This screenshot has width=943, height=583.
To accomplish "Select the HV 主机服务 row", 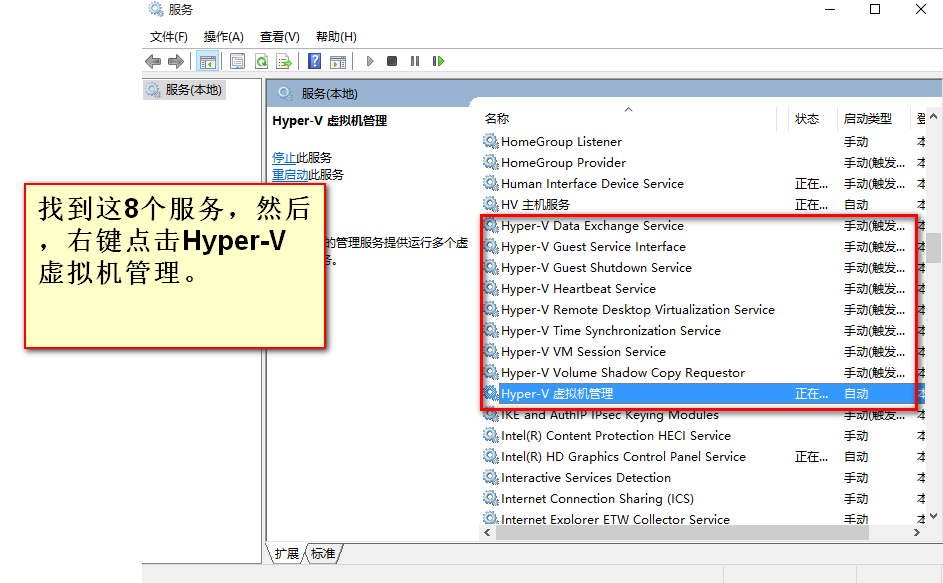I will [704, 205].
